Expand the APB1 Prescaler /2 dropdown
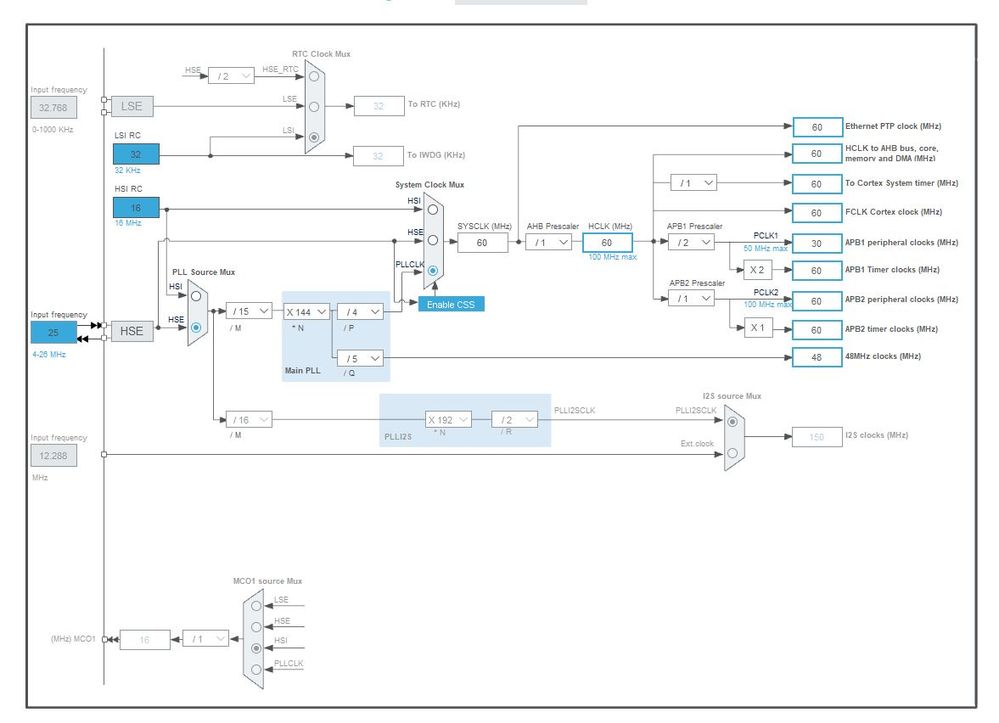The image size is (999, 723). 691,243
